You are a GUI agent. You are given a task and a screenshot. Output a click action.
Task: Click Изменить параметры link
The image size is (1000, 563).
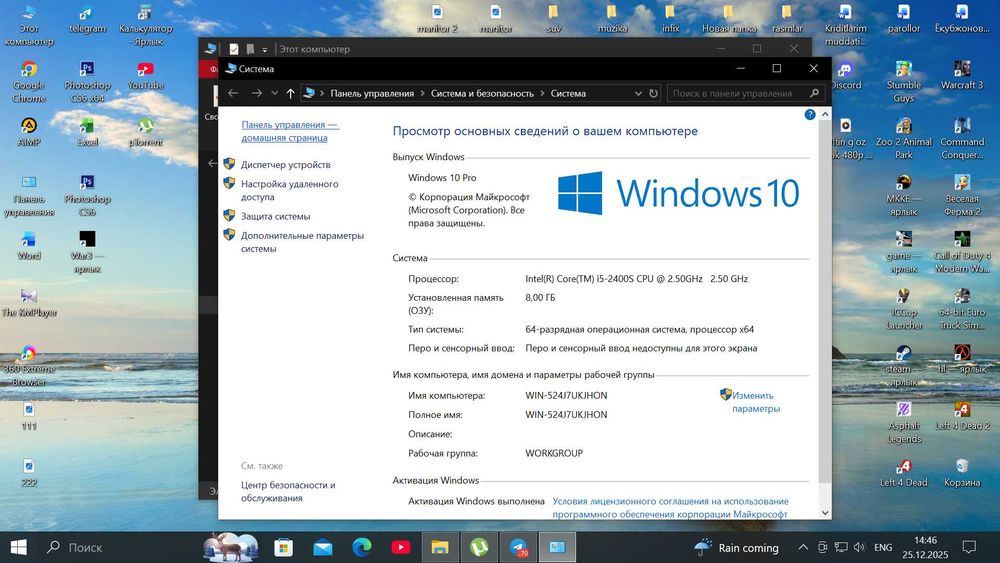click(x=755, y=402)
